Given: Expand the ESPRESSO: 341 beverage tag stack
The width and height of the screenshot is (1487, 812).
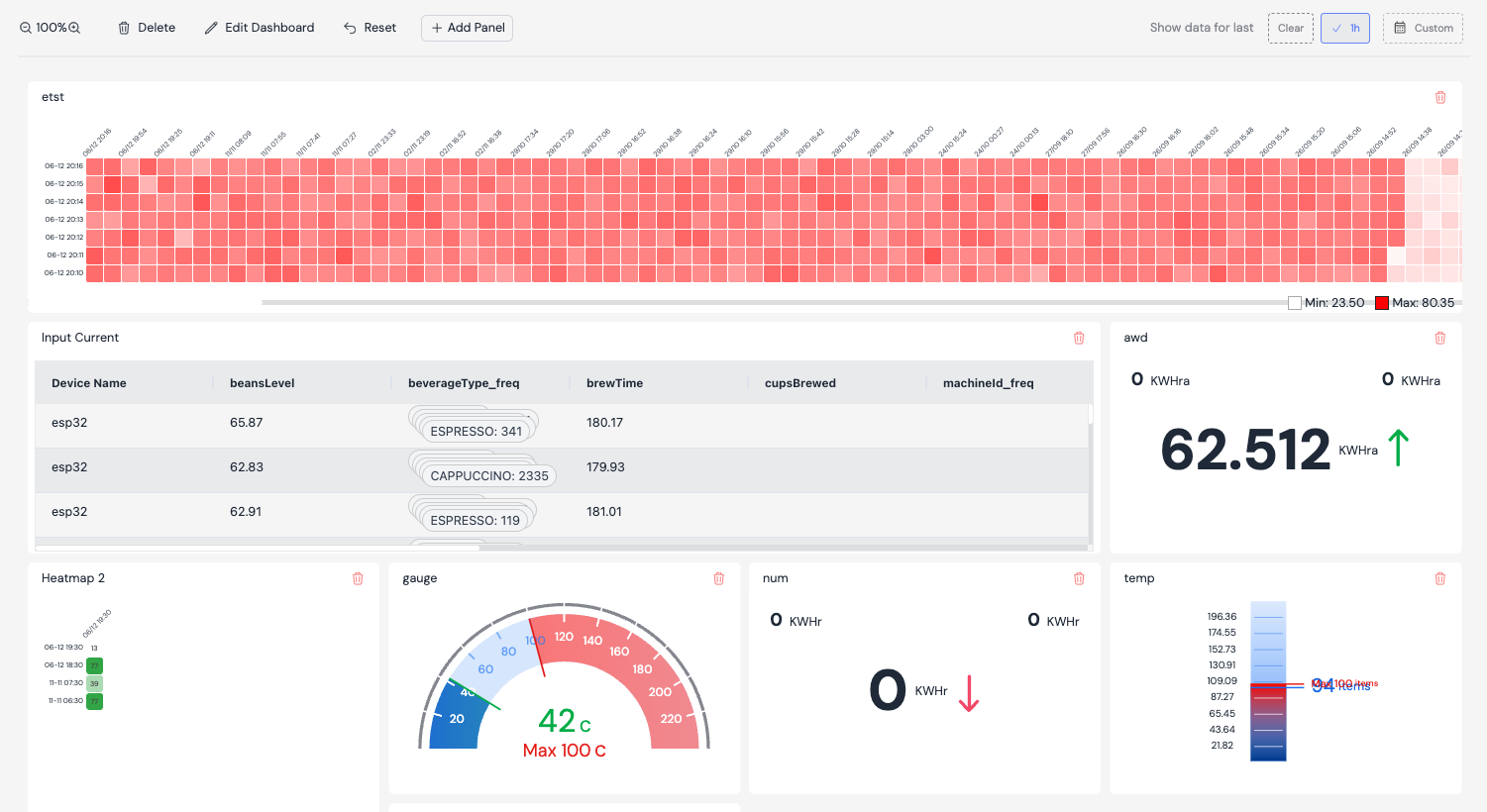Looking at the screenshot, I should (476, 432).
